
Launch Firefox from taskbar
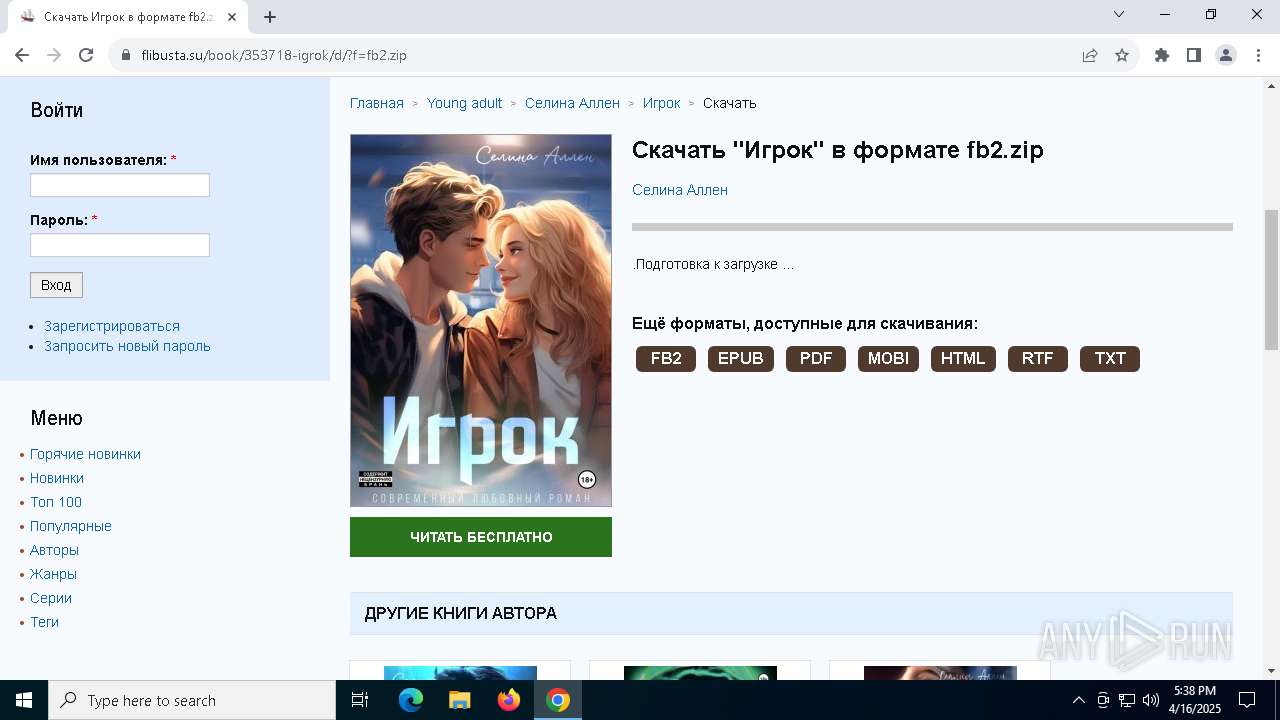click(x=509, y=700)
